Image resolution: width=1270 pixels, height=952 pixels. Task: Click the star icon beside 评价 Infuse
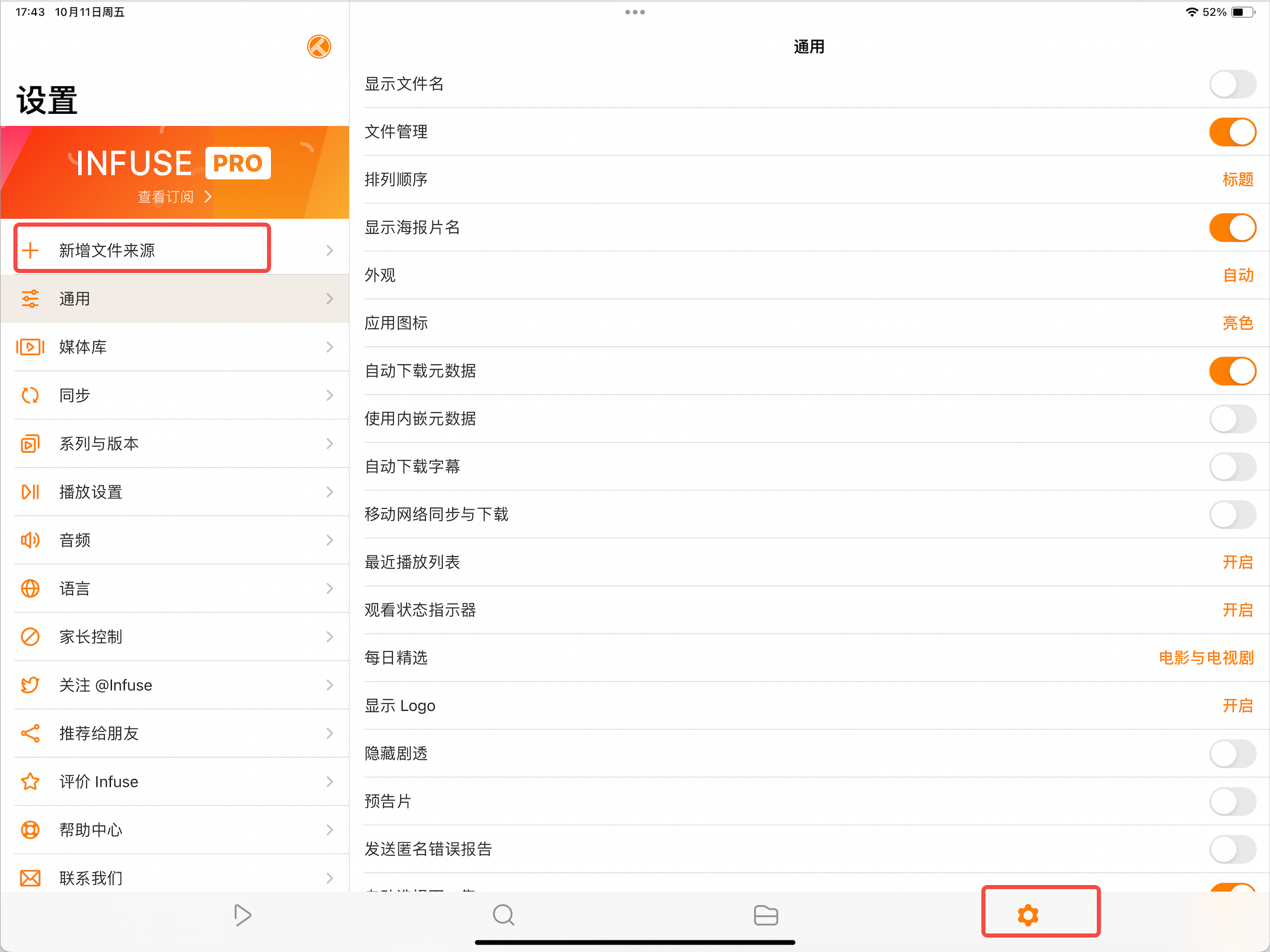[x=30, y=781]
